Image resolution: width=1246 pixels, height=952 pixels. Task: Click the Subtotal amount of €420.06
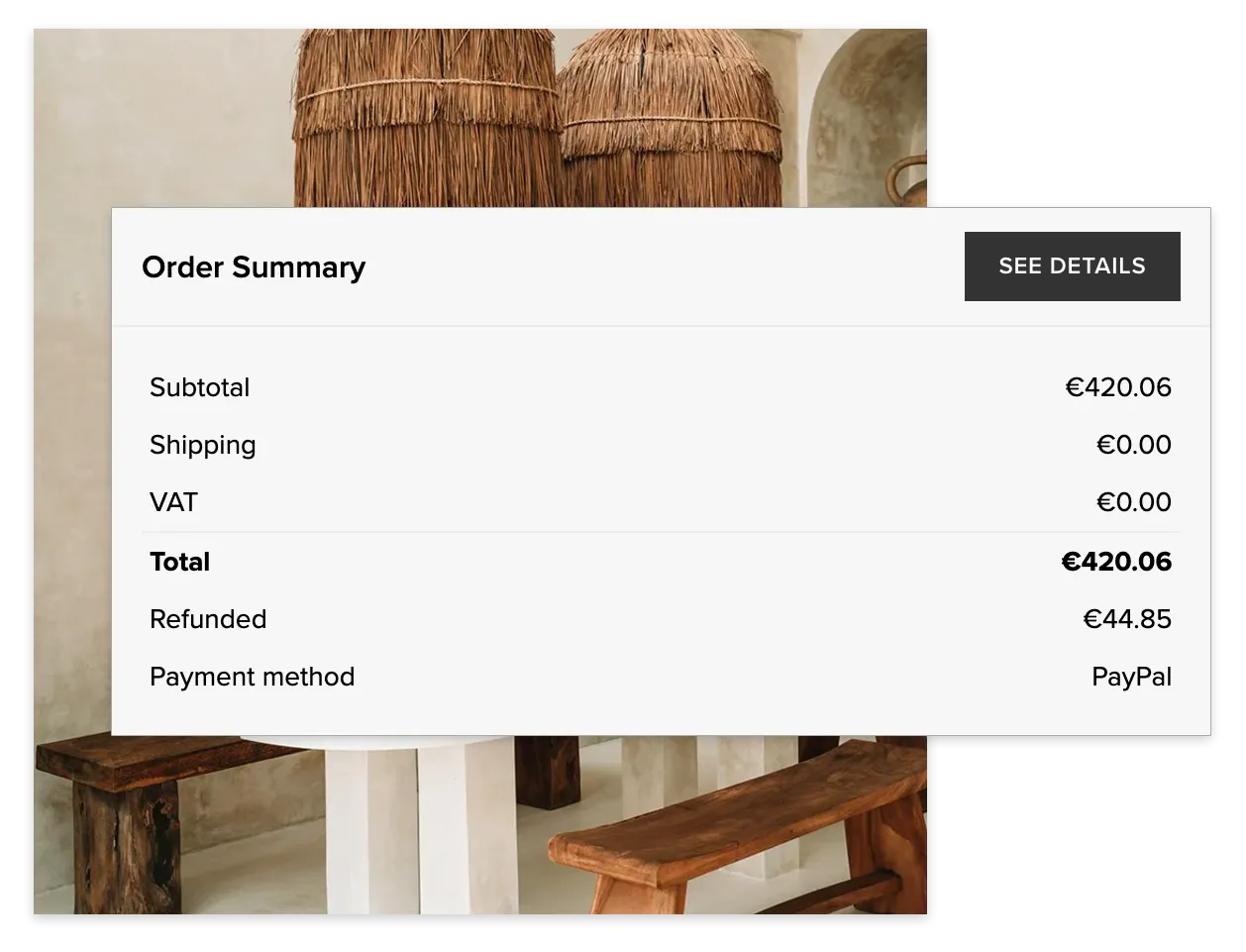[x=1118, y=387]
